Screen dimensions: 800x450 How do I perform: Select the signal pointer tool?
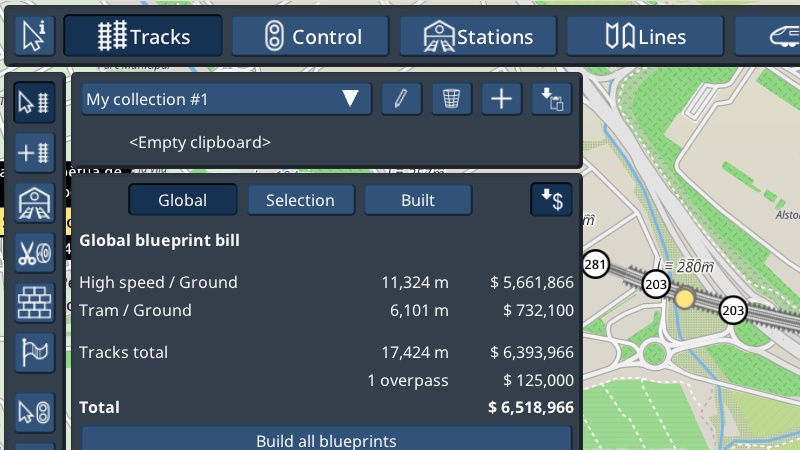point(34,411)
